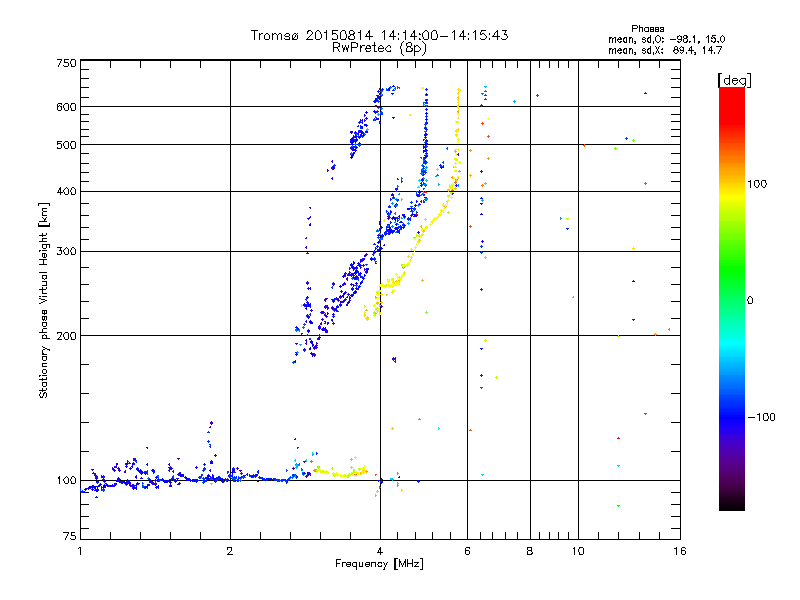Pick the black bottom of the colorbar

click(x=732, y=503)
